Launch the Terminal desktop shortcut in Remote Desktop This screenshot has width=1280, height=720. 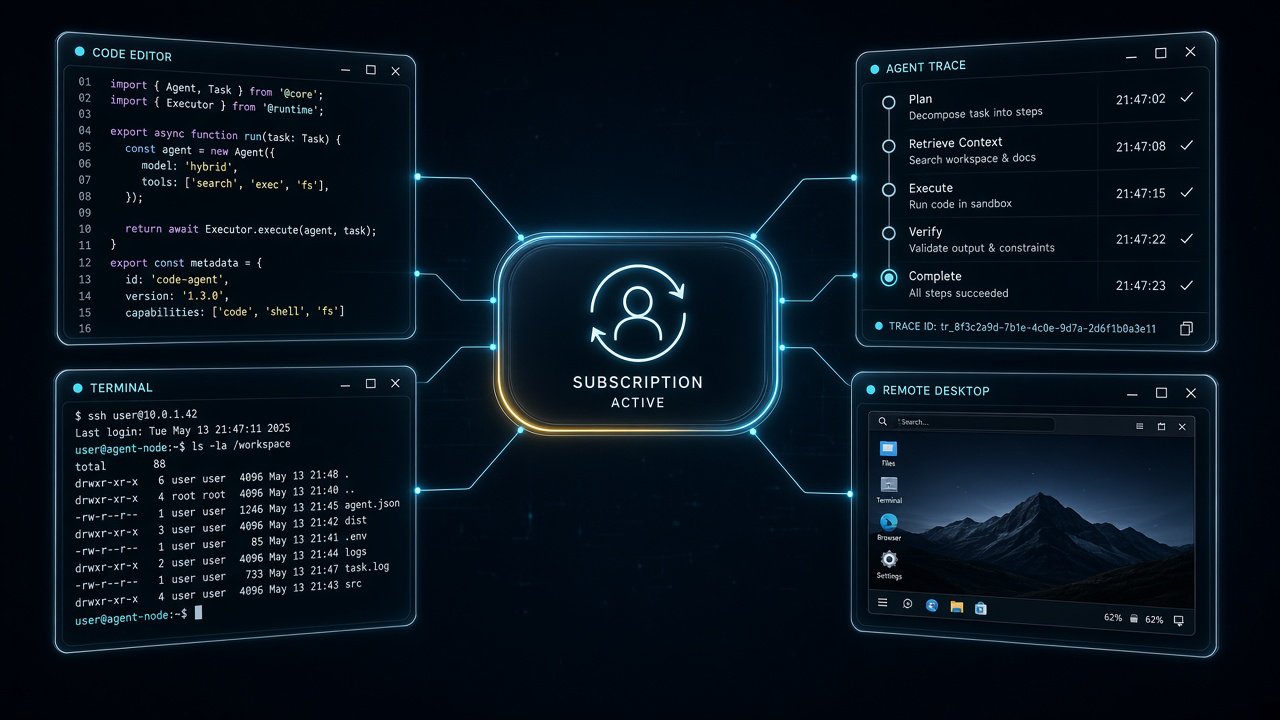(x=888, y=485)
